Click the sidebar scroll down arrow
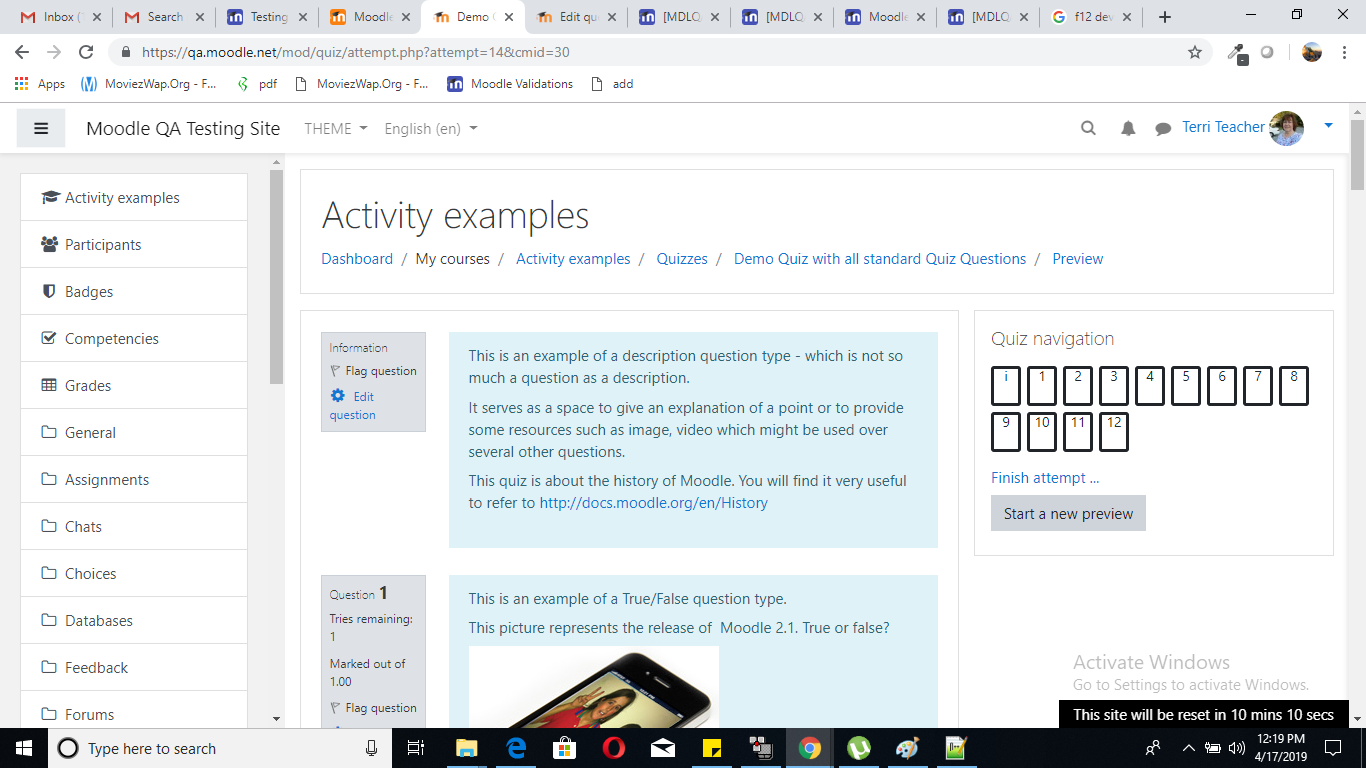The width and height of the screenshot is (1366, 768). pyautogui.click(x=277, y=718)
